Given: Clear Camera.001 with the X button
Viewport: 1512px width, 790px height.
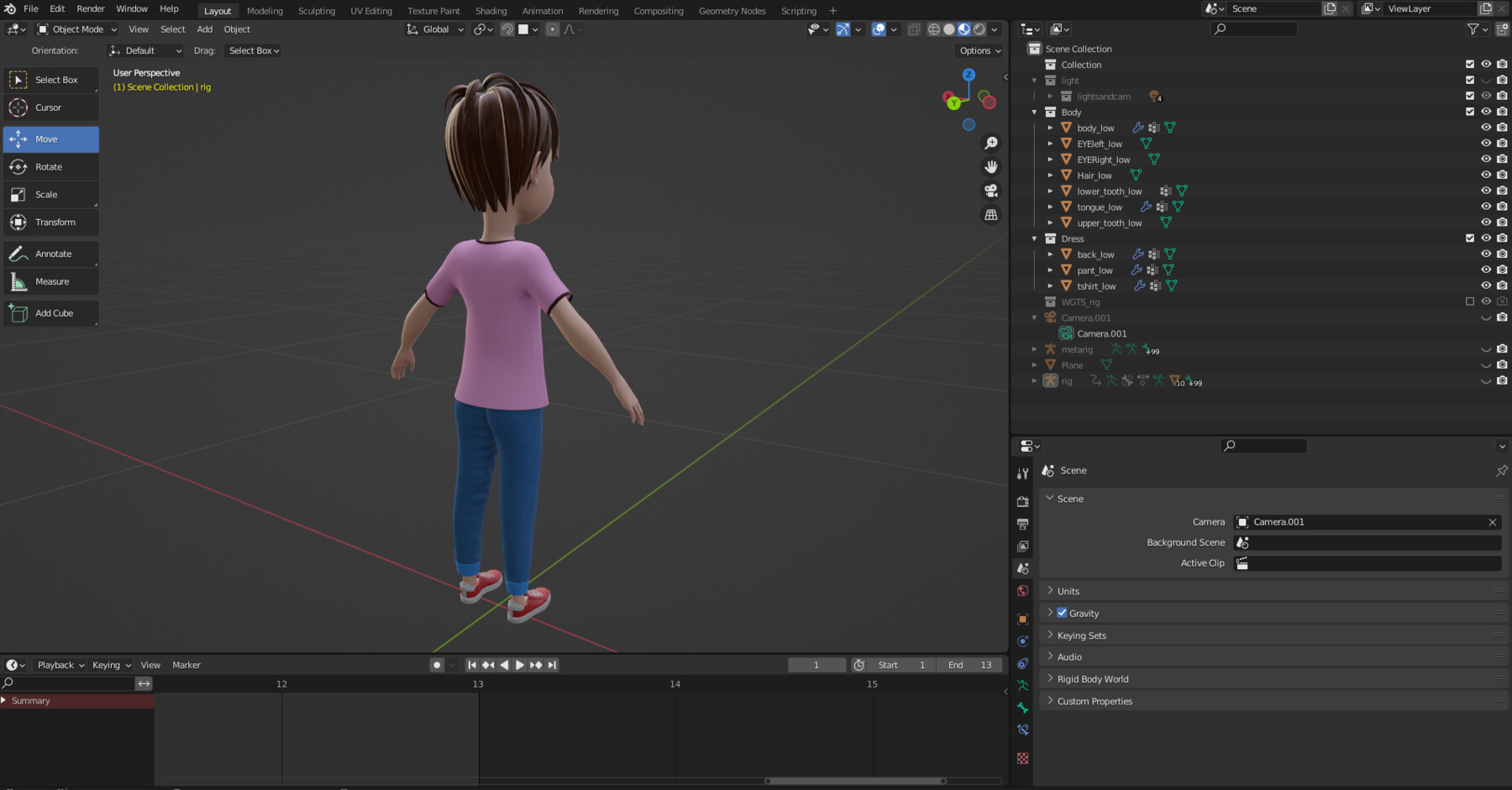Looking at the screenshot, I should coord(1493,521).
